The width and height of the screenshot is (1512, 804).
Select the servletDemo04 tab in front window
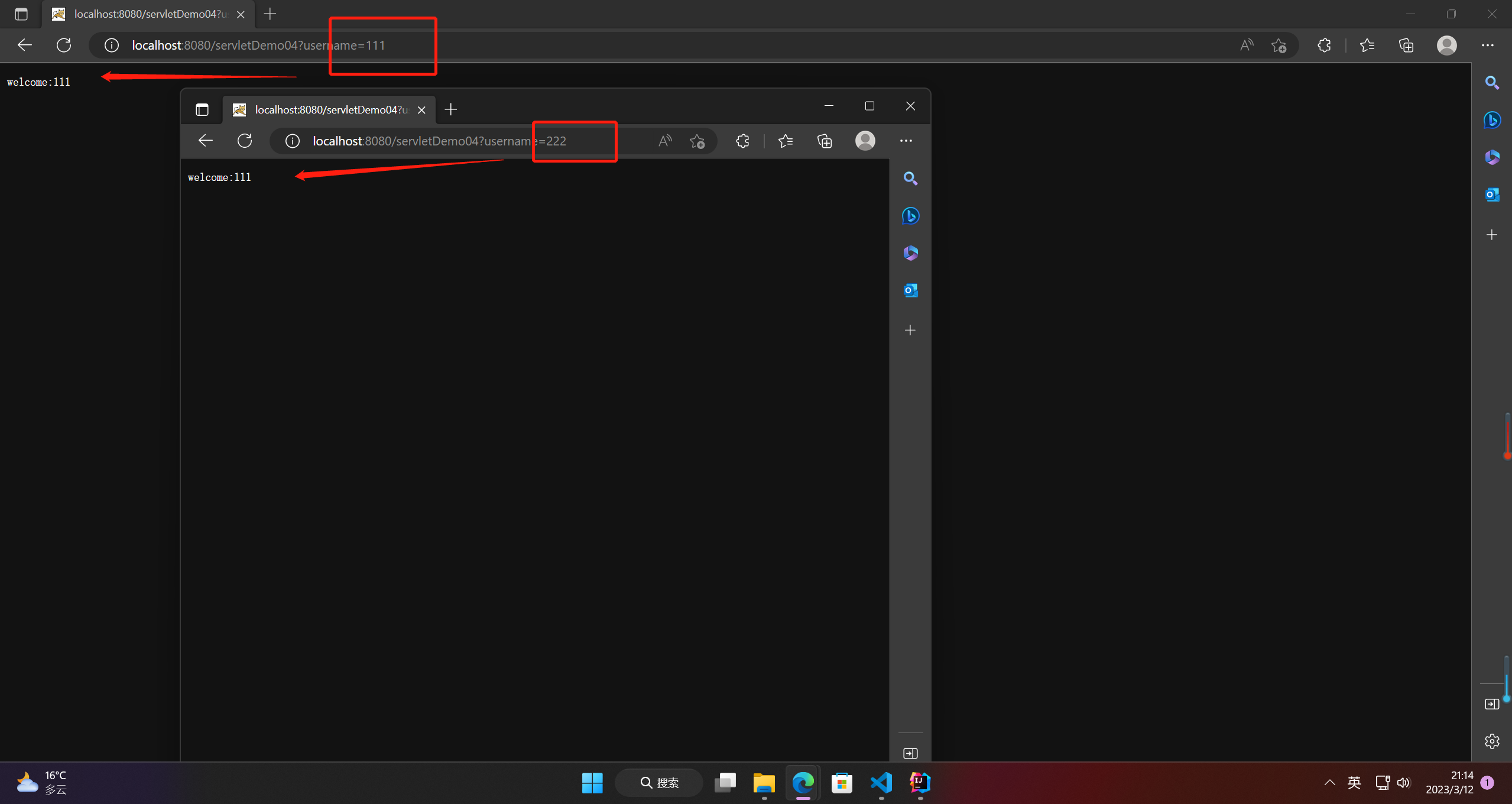[x=329, y=110]
